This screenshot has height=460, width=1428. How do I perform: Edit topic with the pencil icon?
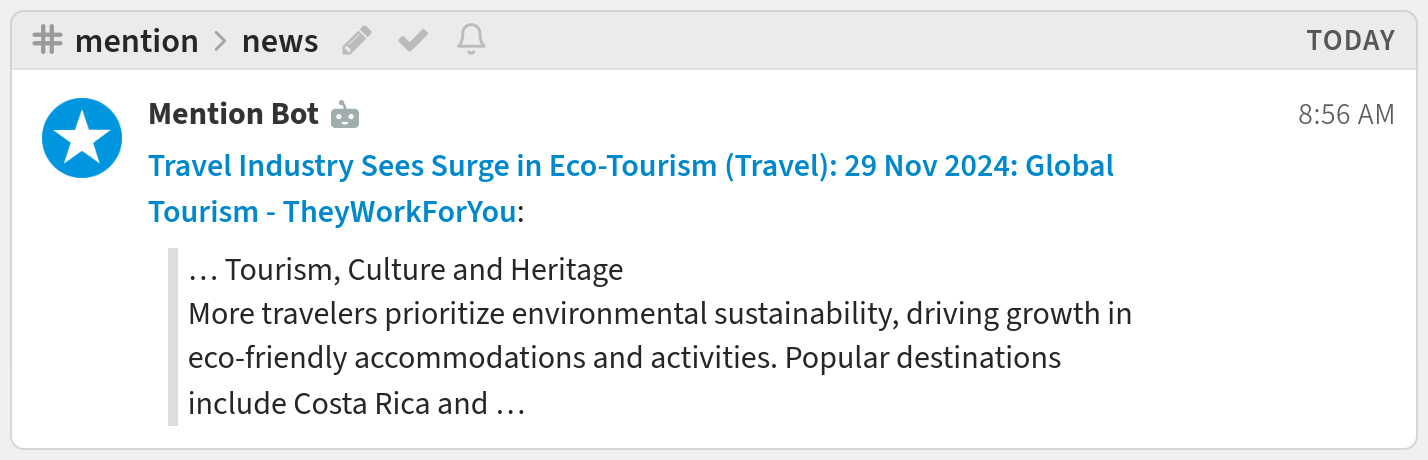356,40
